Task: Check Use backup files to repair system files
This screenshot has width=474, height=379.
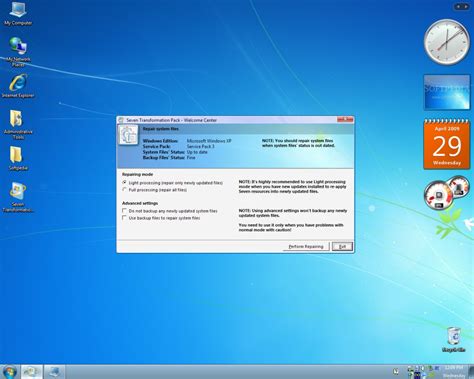Action: (124, 218)
